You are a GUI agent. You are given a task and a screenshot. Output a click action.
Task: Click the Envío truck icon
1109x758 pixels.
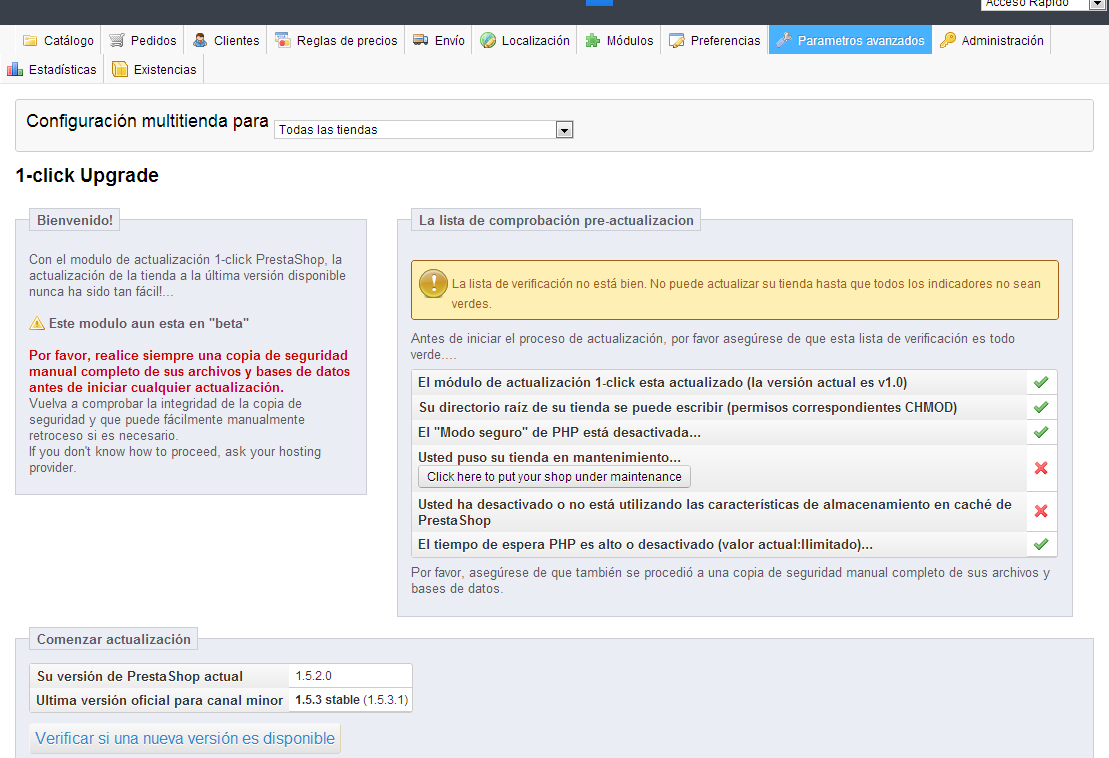coord(420,40)
